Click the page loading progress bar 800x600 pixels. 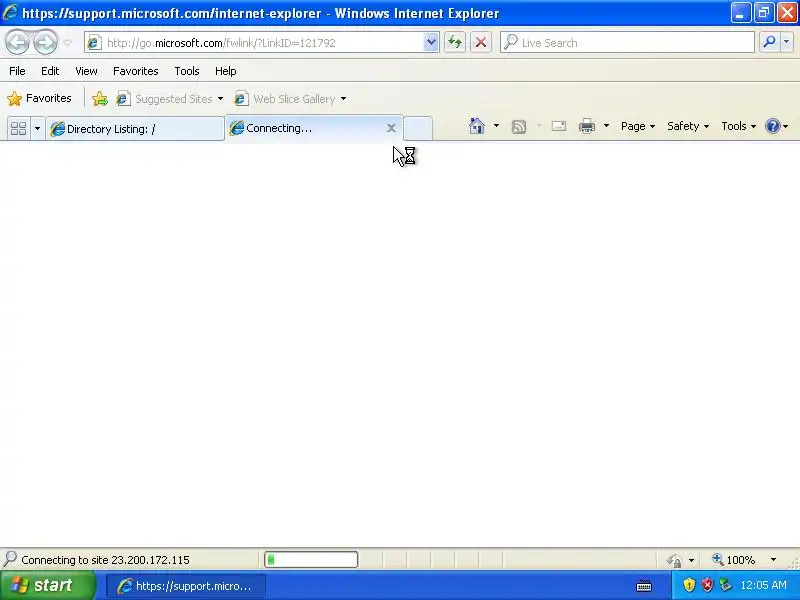pos(311,560)
